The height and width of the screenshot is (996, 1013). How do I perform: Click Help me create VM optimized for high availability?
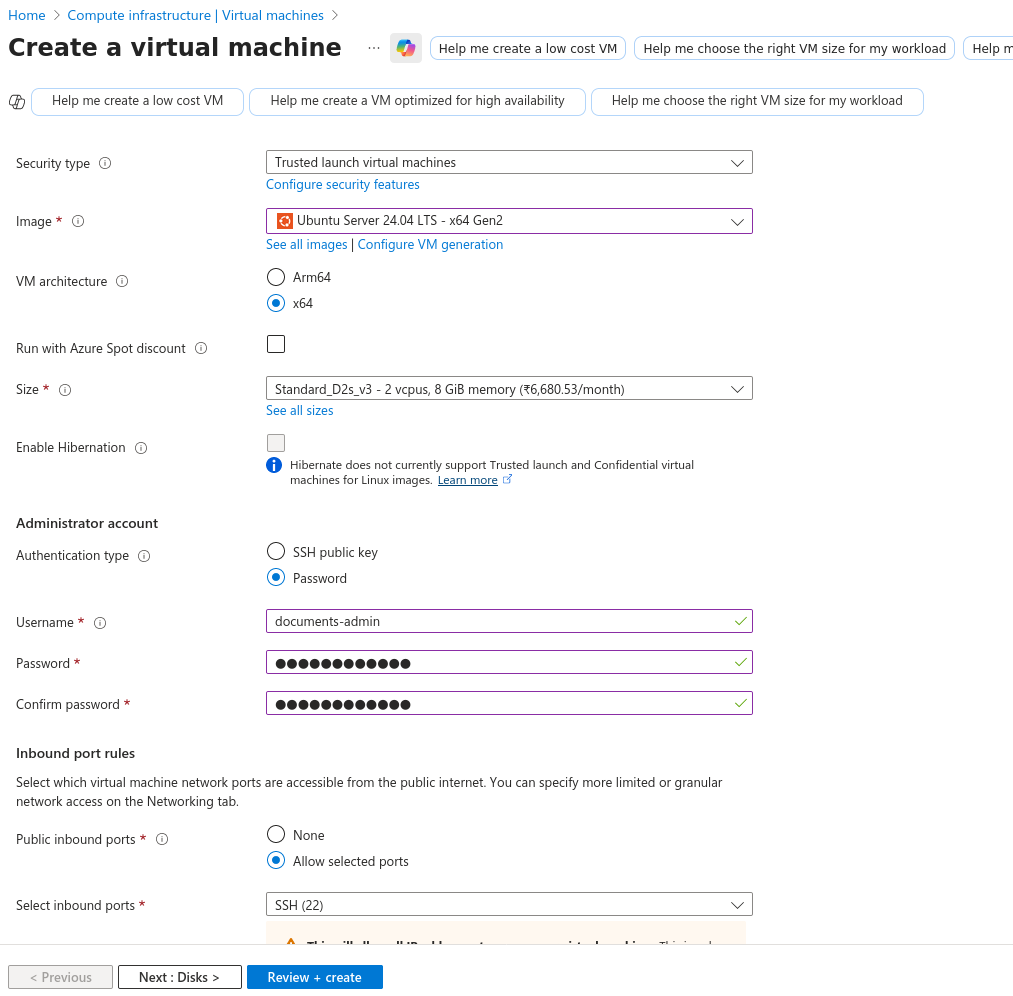click(x=417, y=101)
